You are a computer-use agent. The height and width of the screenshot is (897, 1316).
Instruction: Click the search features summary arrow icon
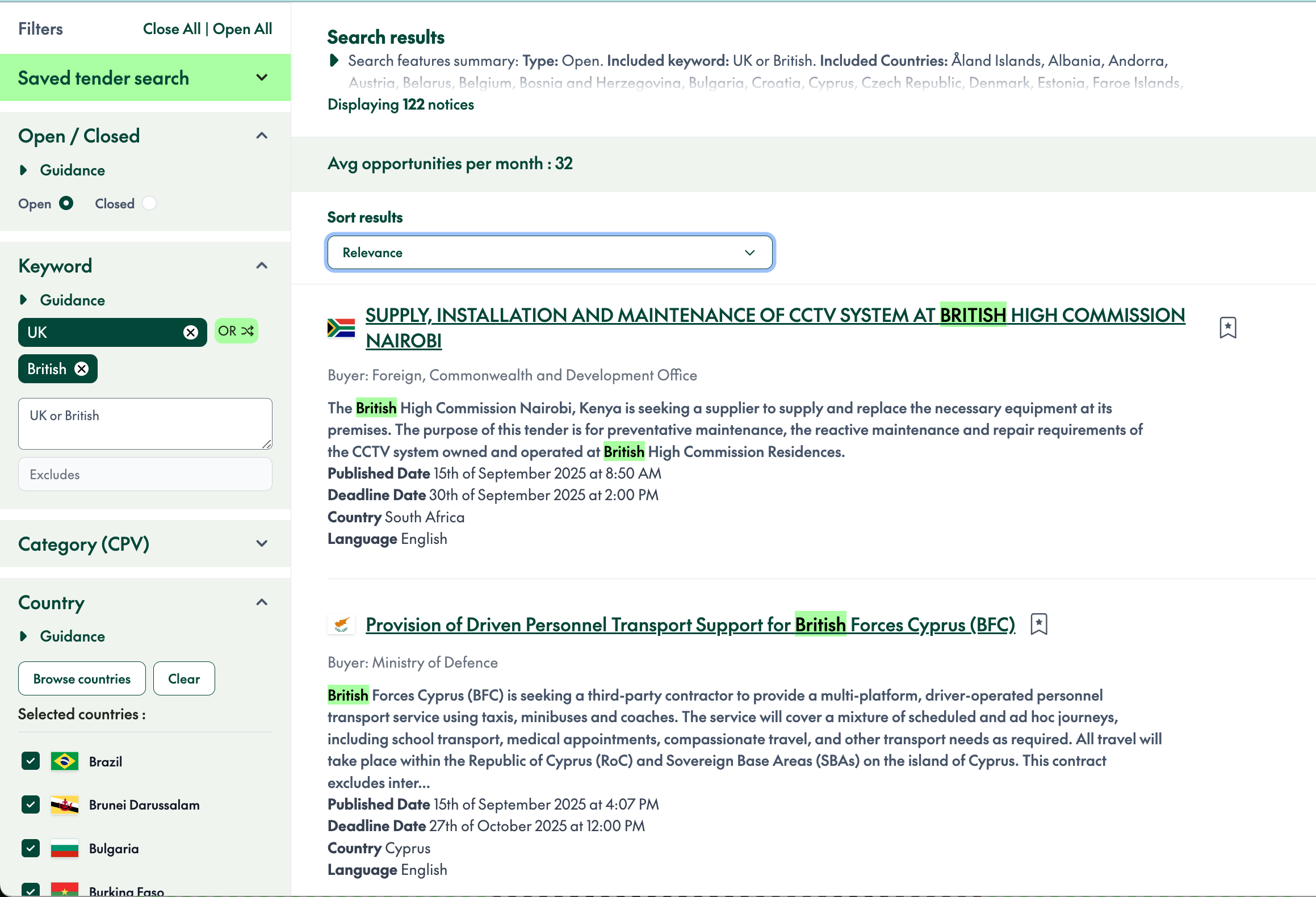[x=333, y=61]
